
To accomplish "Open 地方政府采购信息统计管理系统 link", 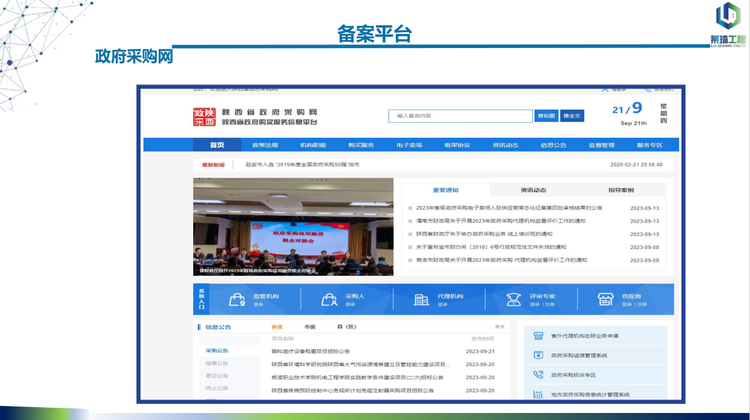I will pos(590,395).
